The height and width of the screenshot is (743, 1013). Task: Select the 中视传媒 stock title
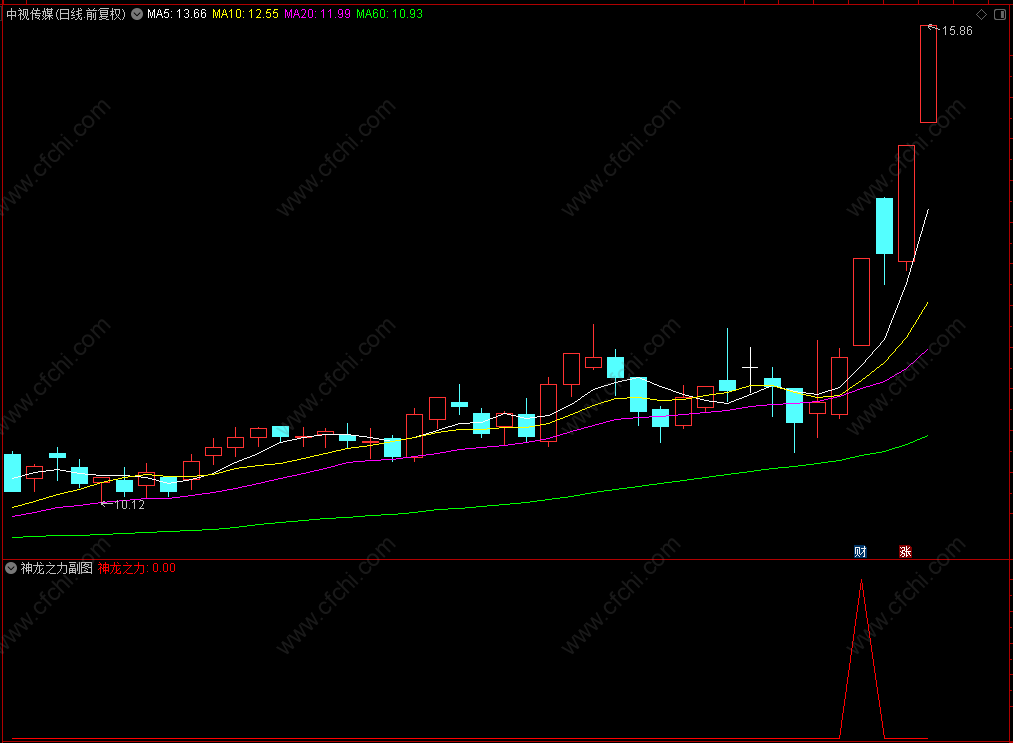pos(66,14)
